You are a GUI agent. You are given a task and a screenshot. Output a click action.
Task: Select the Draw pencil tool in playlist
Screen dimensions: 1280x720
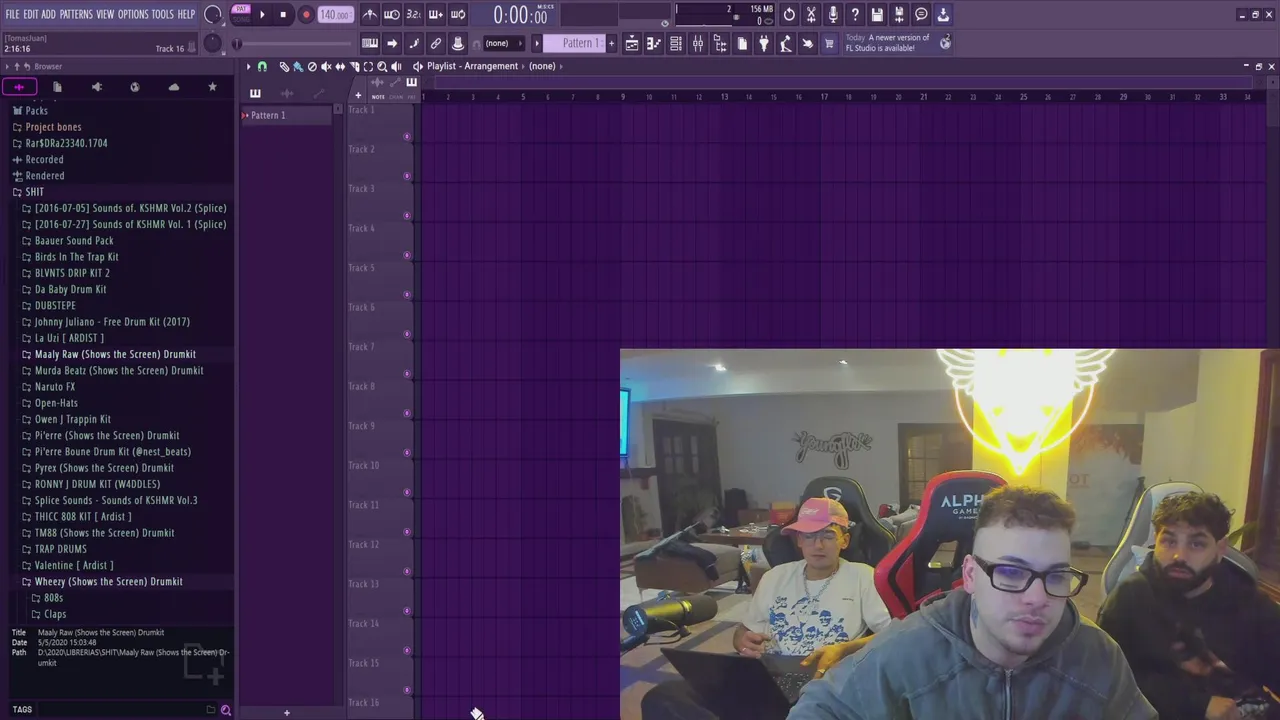click(x=284, y=66)
